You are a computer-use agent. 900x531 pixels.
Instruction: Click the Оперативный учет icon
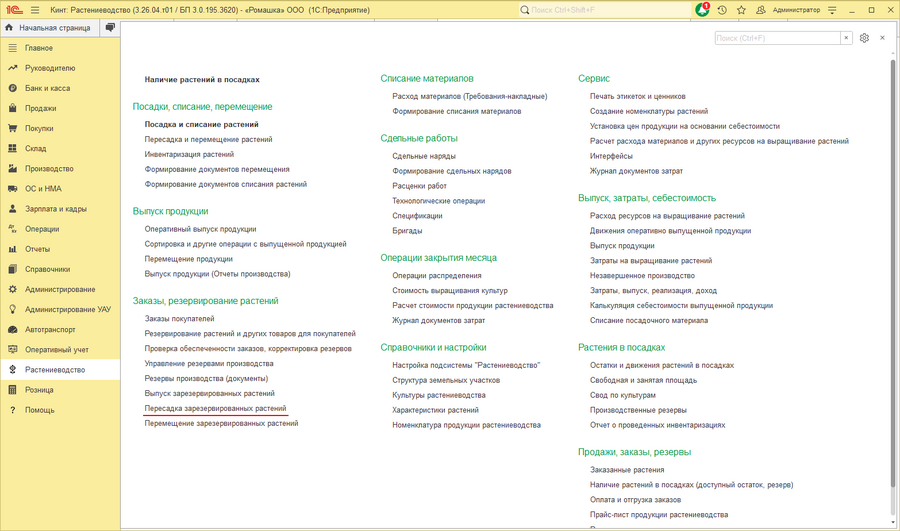13,350
